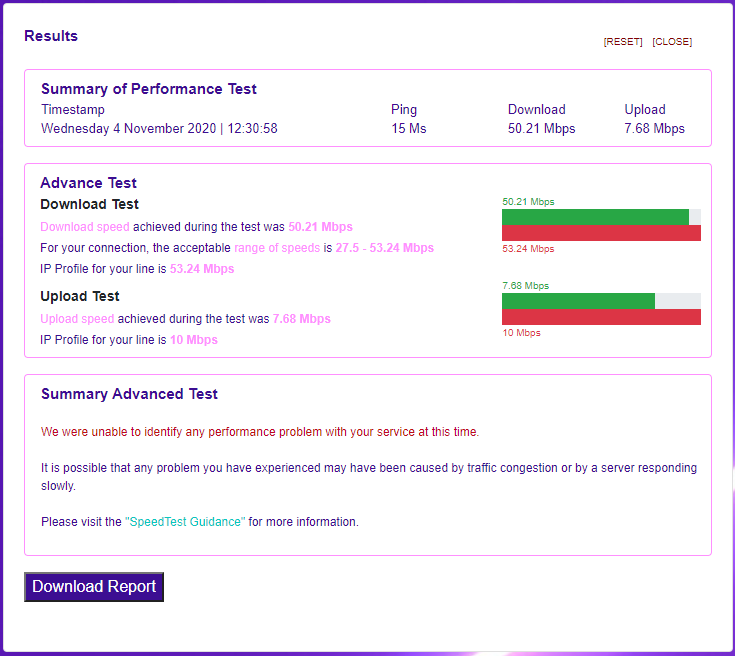Image resolution: width=735 pixels, height=656 pixels.
Task: Click the summary Upload value 7.68 Mbps
Action: (654, 129)
